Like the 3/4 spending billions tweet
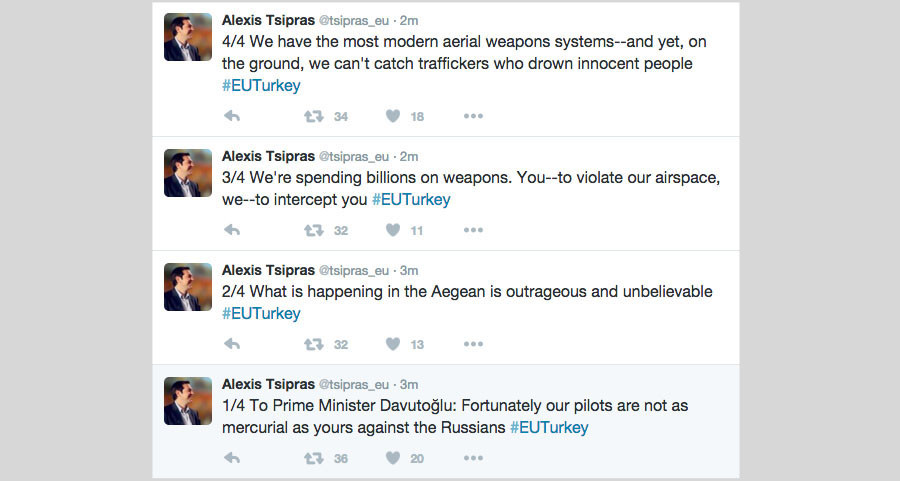900x481 pixels. (x=393, y=230)
